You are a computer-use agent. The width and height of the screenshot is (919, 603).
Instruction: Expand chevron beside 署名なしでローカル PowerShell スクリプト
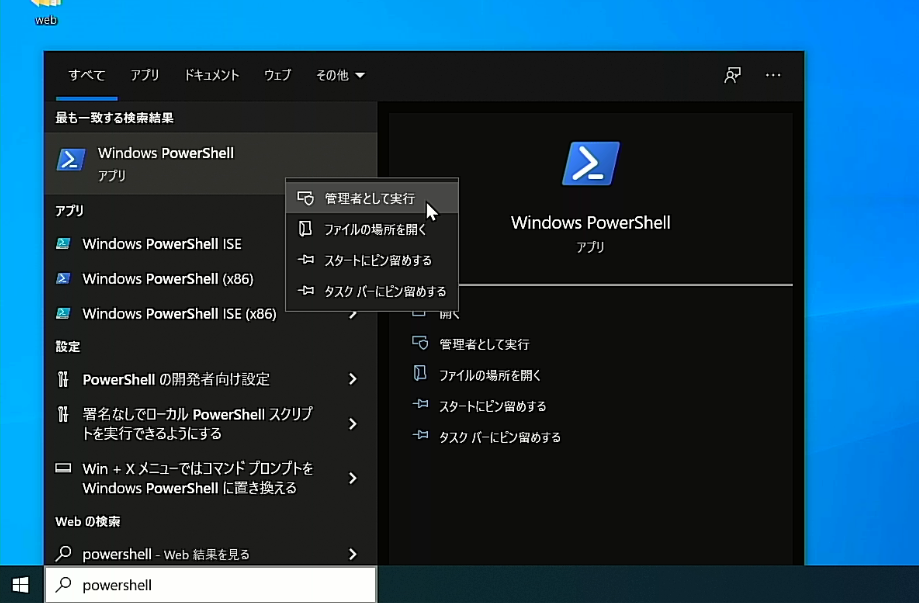point(352,424)
